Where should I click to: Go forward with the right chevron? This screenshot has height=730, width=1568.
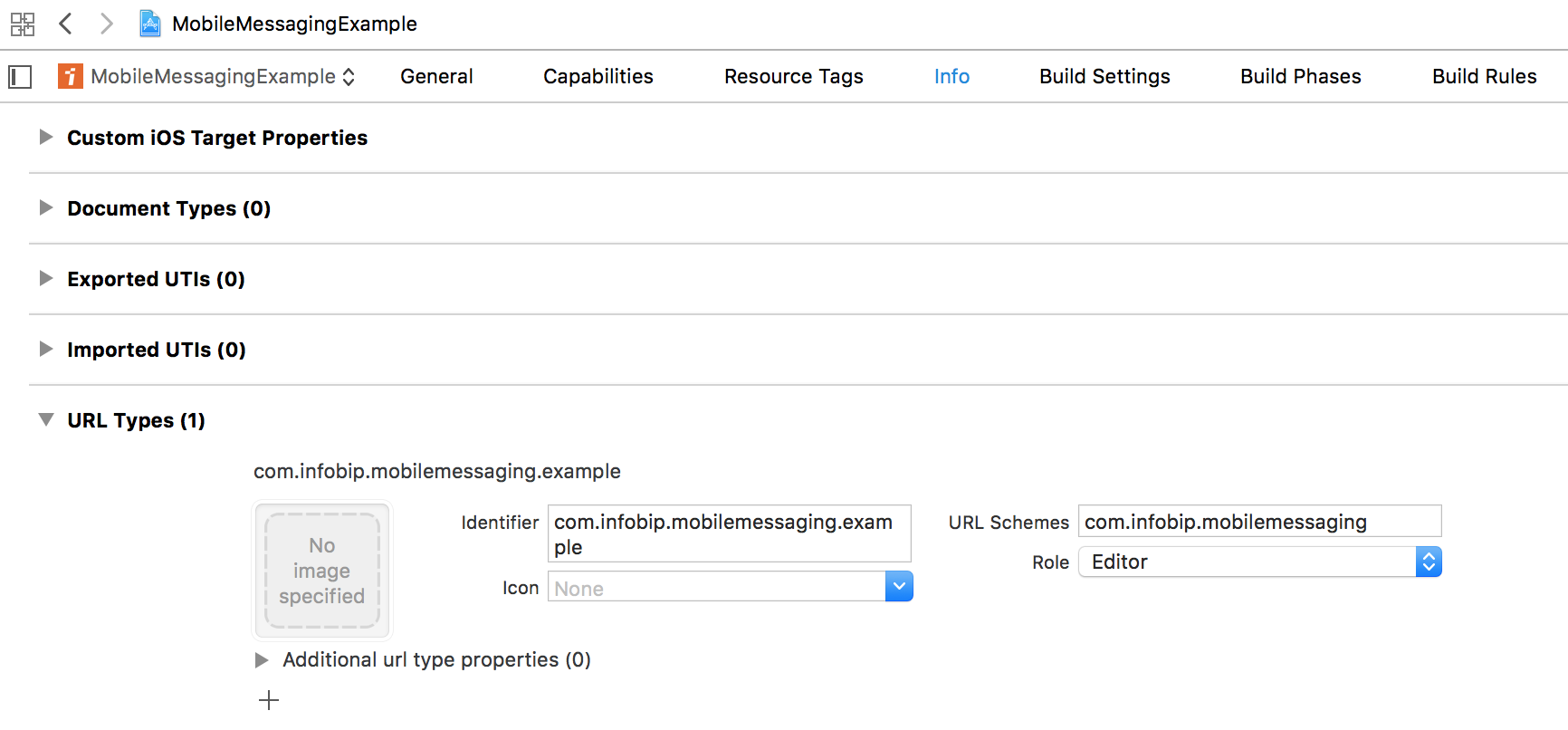click(x=107, y=24)
